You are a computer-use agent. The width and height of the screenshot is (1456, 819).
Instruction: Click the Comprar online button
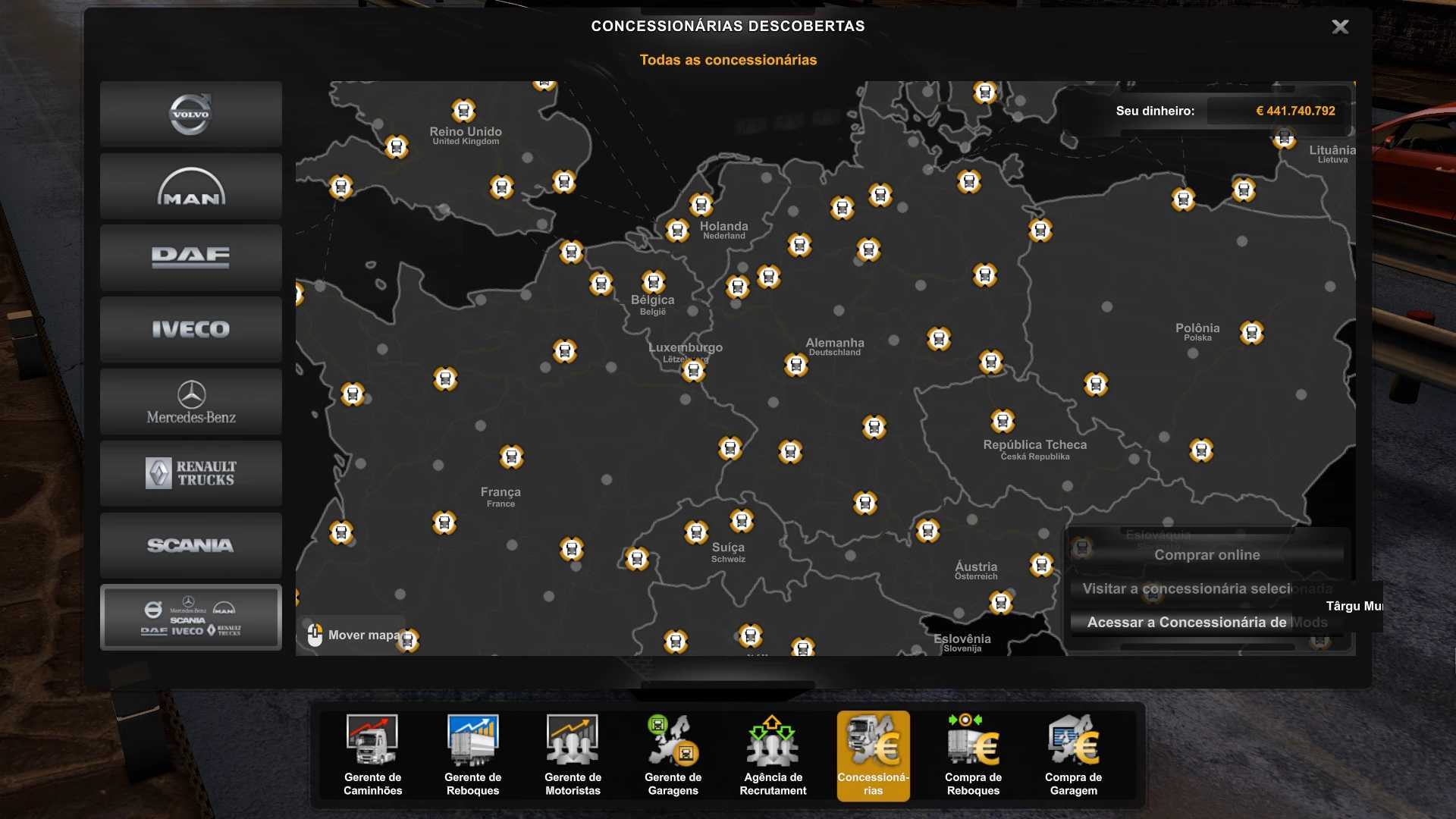pos(1207,555)
